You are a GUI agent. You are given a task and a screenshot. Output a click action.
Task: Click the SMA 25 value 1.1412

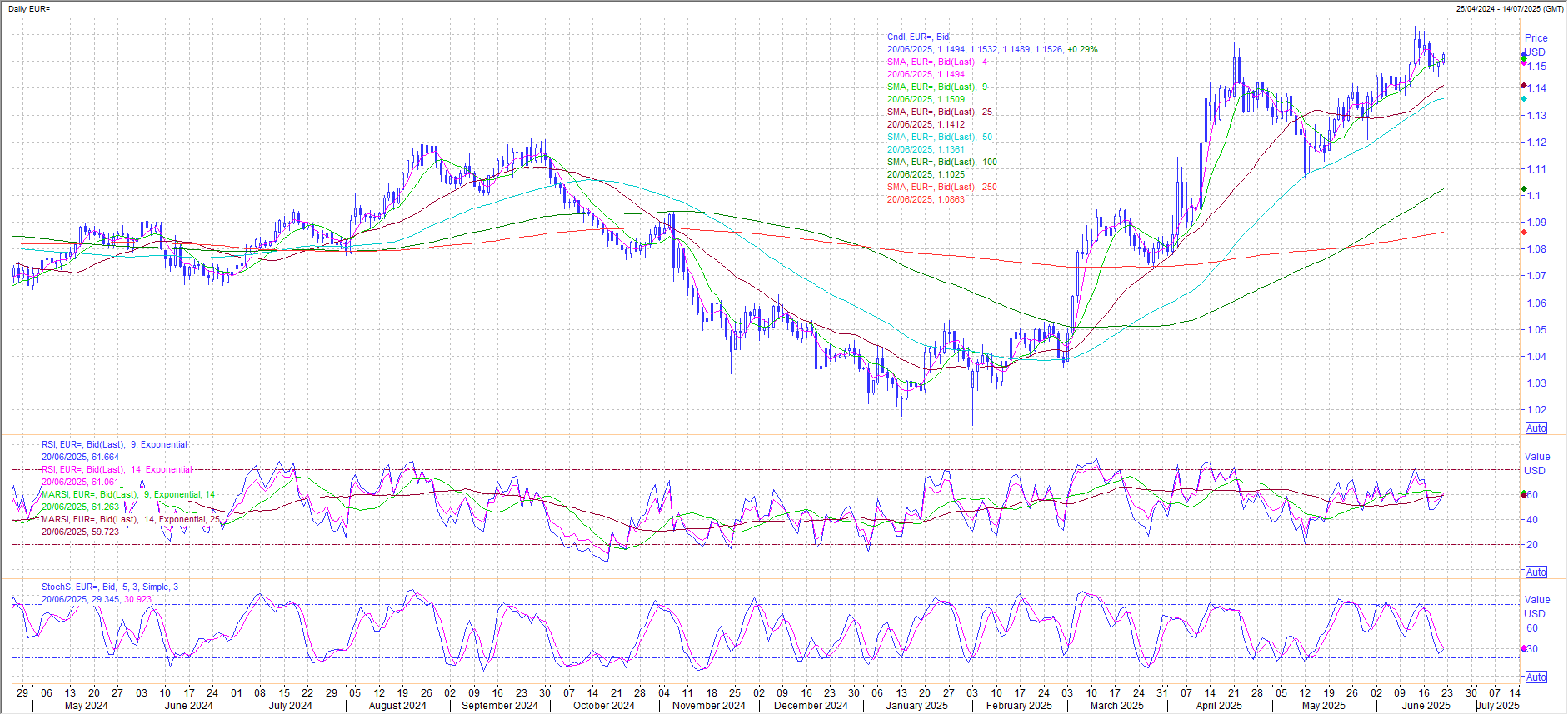coord(951,124)
